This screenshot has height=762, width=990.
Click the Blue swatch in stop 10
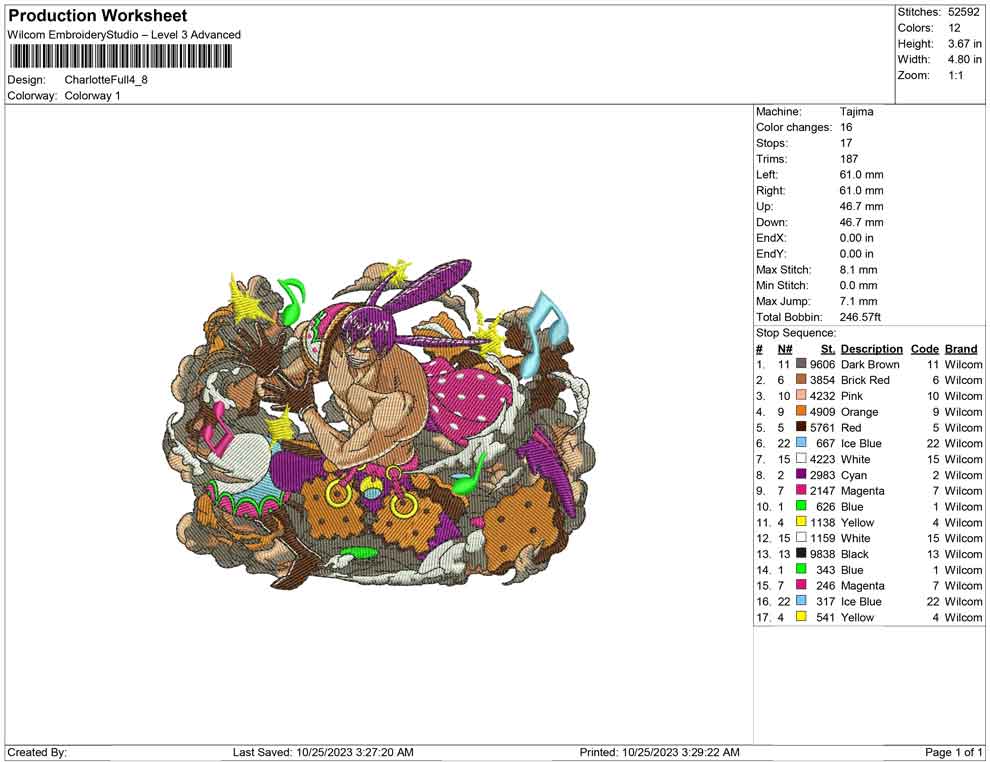point(801,506)
